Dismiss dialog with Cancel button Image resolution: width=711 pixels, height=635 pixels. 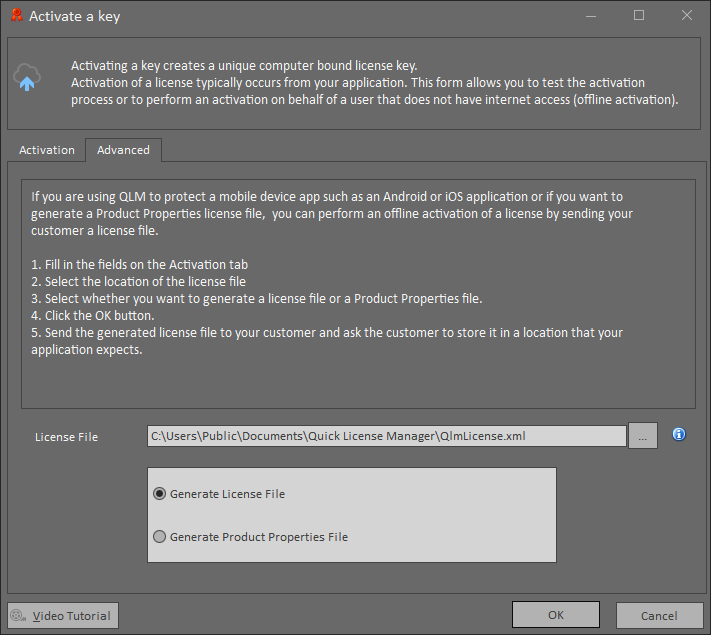[x=659, y=615]
